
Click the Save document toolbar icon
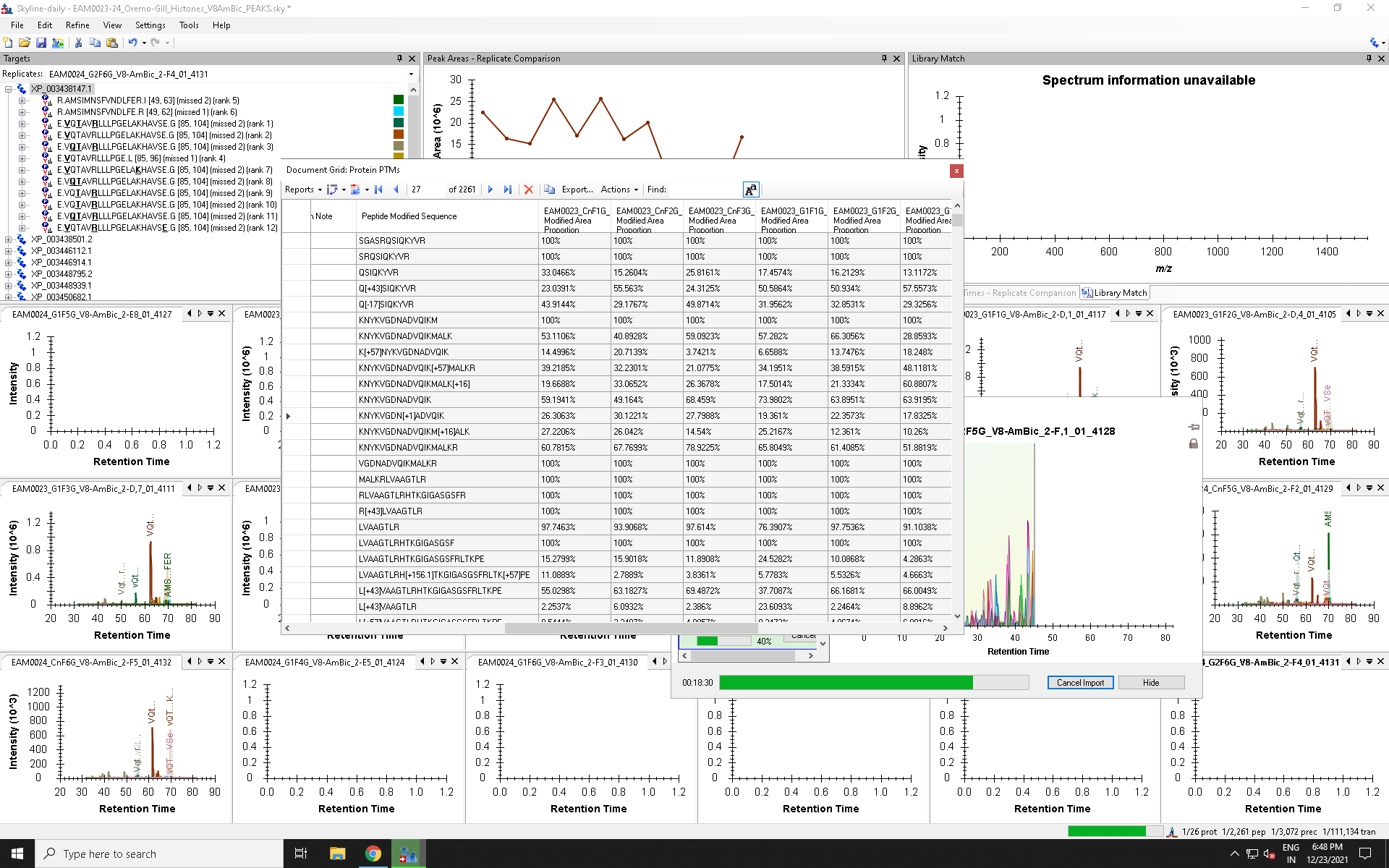point(41,43)
